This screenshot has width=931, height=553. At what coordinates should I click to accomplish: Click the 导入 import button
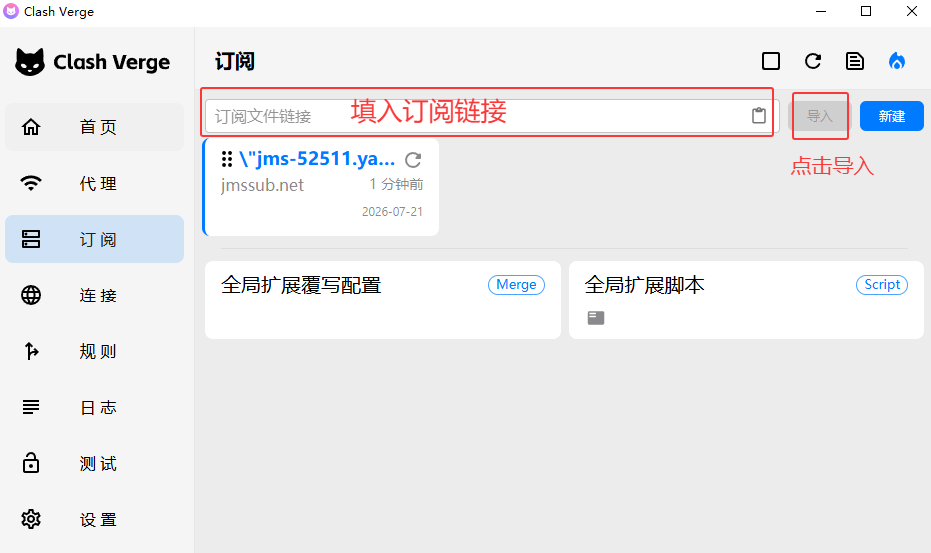[820, 116]
